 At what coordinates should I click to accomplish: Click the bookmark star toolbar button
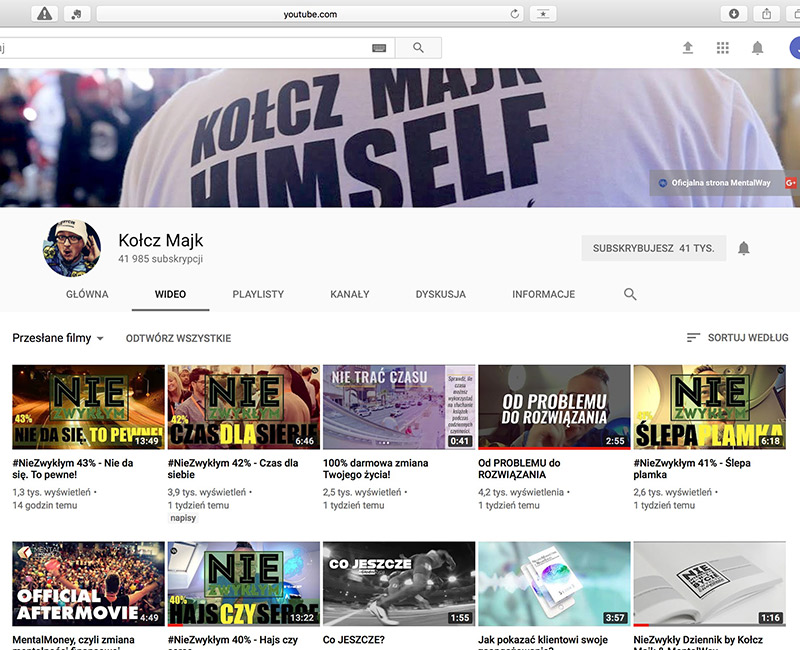[543, 14]
